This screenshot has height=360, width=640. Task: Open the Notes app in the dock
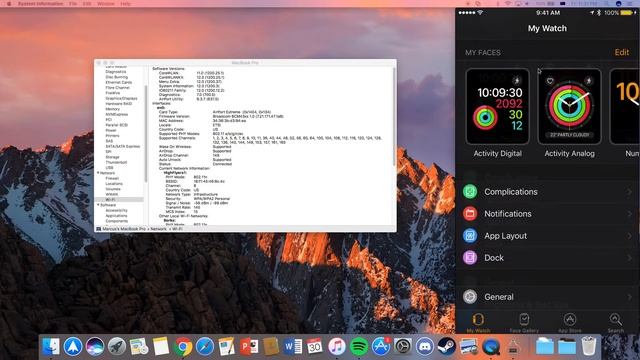[x=161, y=347]
